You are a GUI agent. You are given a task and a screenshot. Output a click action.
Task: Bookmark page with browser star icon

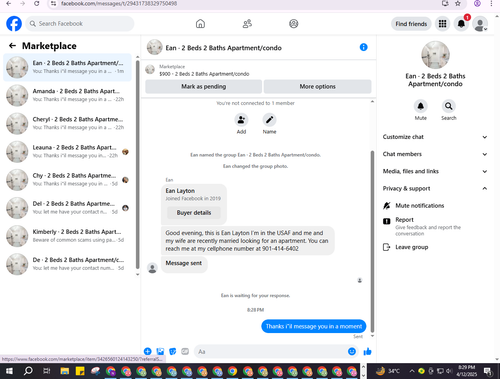[x=458, y=3]
